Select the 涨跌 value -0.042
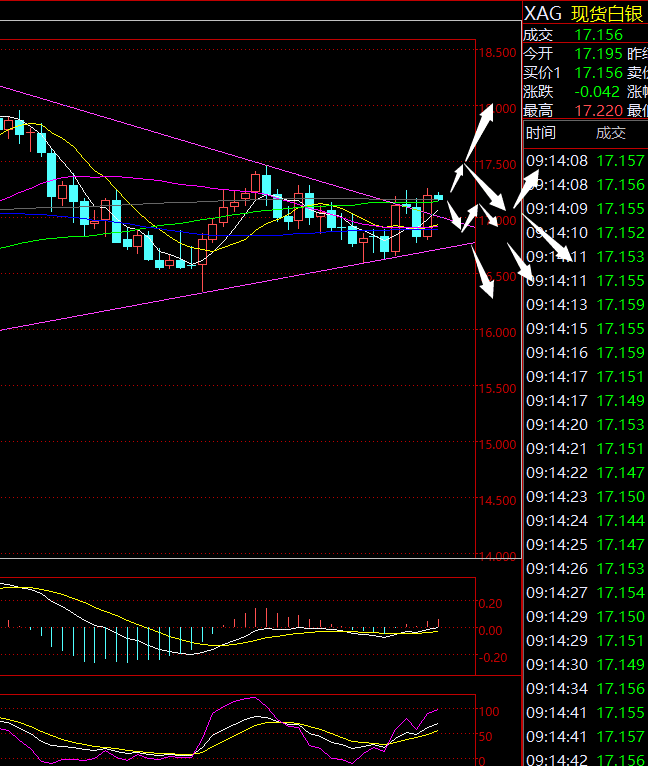 (x=597, y=92)
